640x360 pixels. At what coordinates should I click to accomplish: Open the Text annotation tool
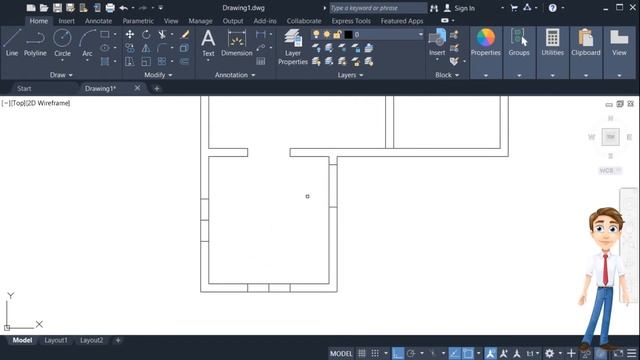coord(208,42)
